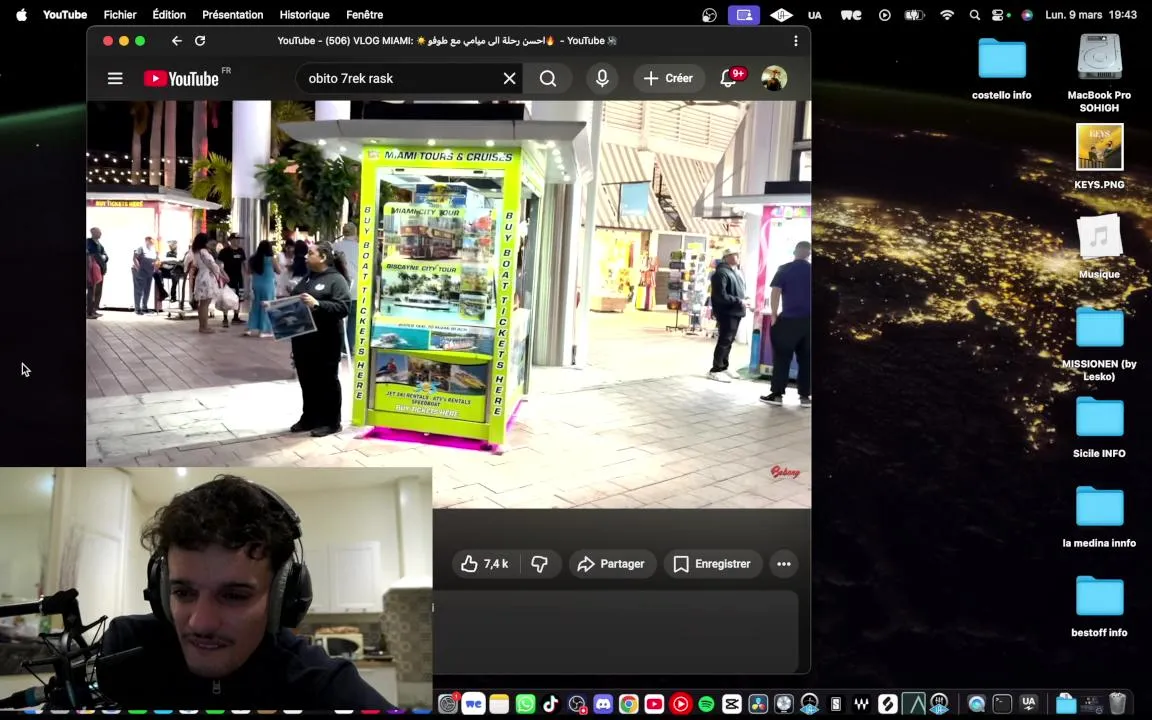Launch Siri from the menu bar
This screenshot has height=720, width=1152.
click(x=1027, y=15)
